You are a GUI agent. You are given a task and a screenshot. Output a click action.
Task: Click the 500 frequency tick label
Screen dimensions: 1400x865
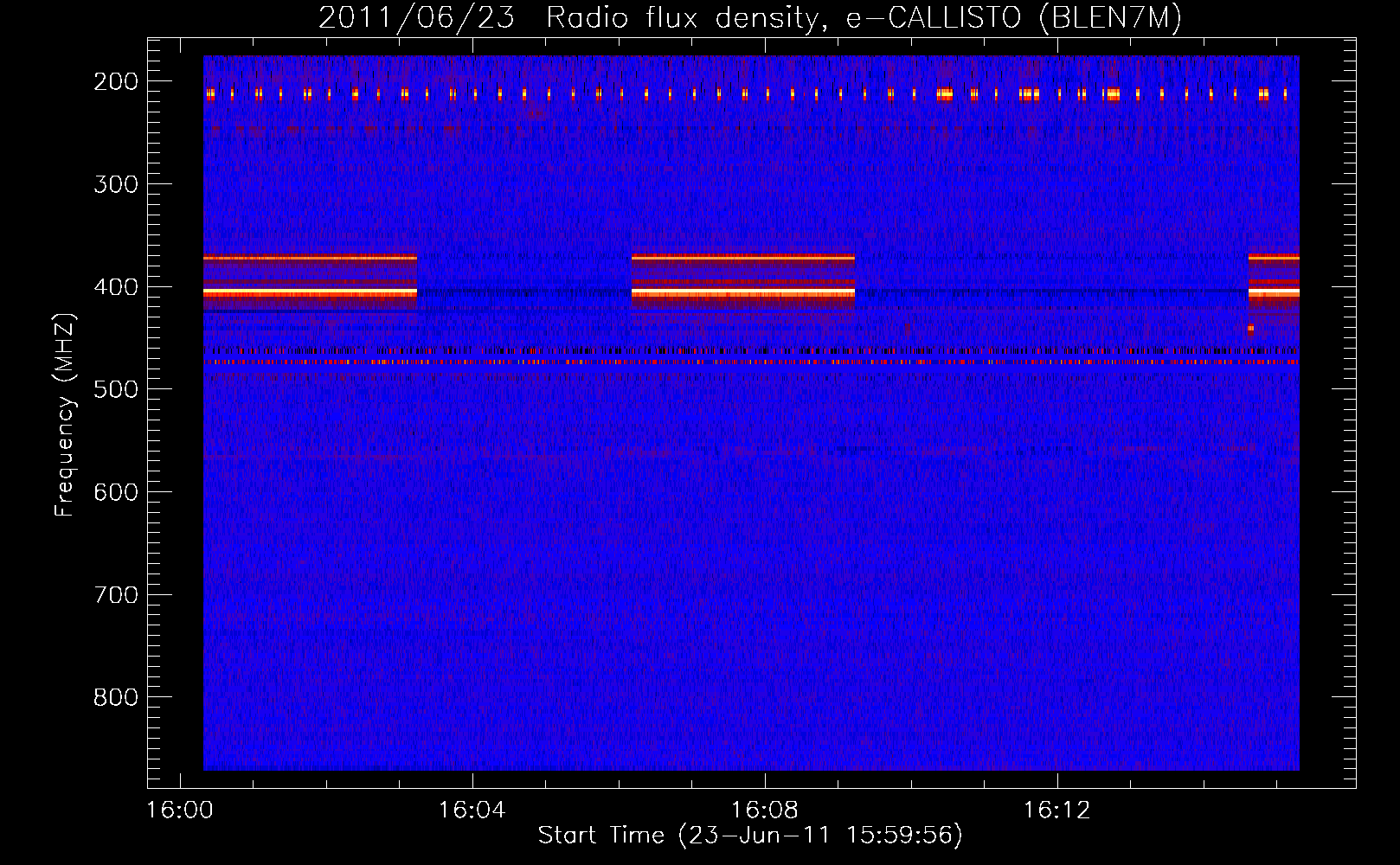(116, 389)
